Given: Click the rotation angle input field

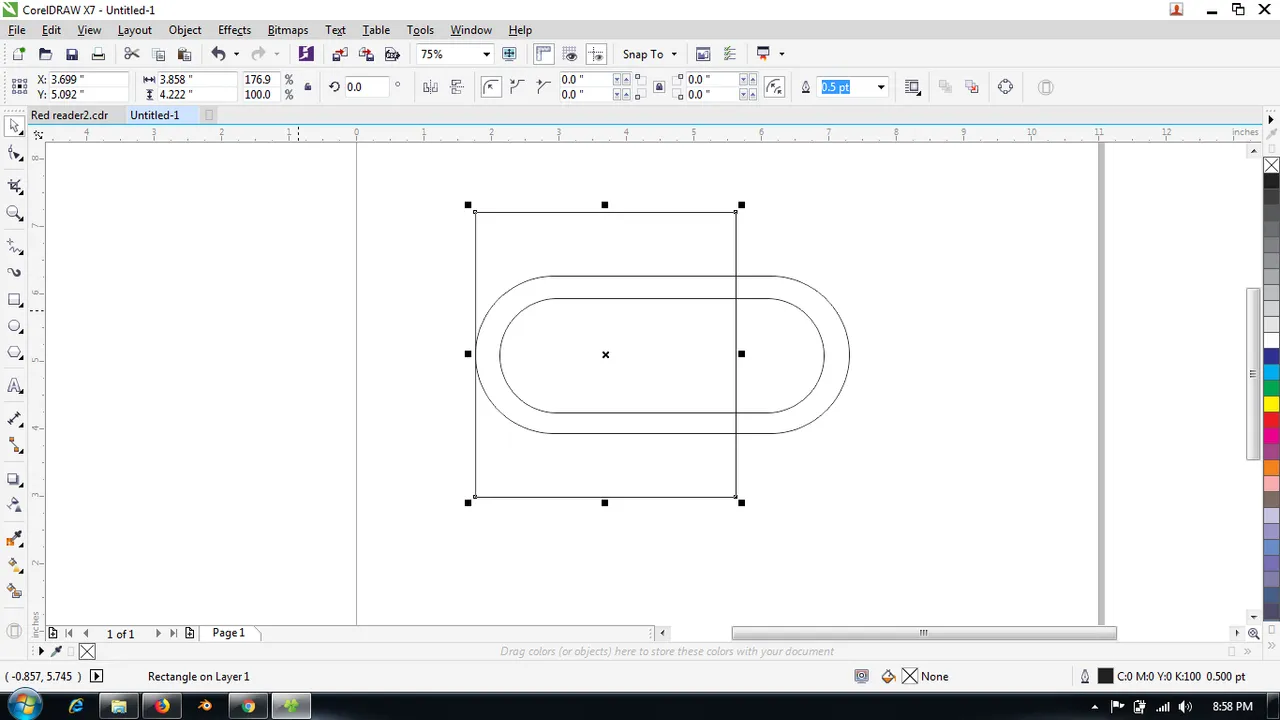Looking at the screenshot, I should [366, 87].
